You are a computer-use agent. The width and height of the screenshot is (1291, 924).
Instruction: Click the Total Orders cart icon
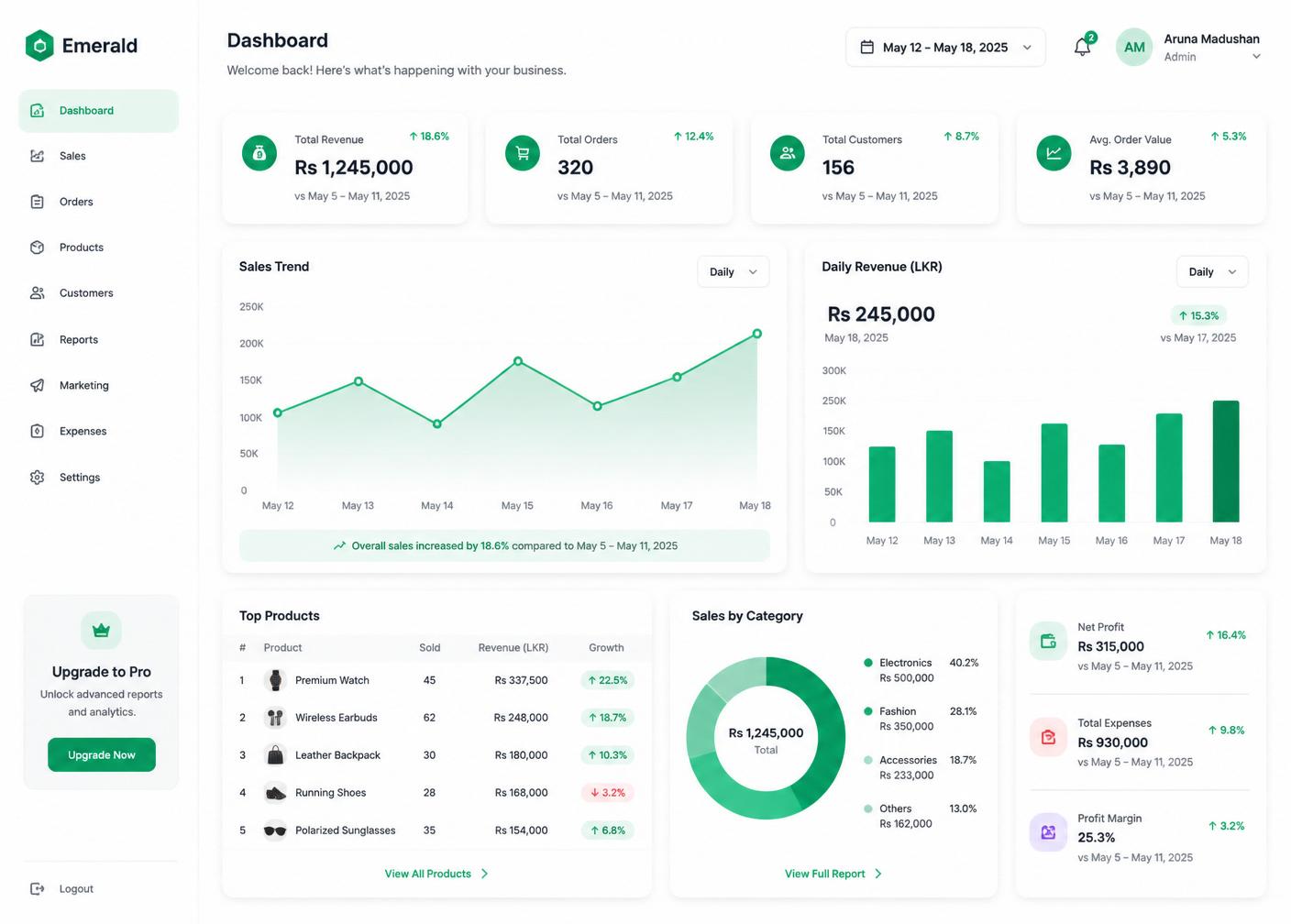[x=523, y=153]
